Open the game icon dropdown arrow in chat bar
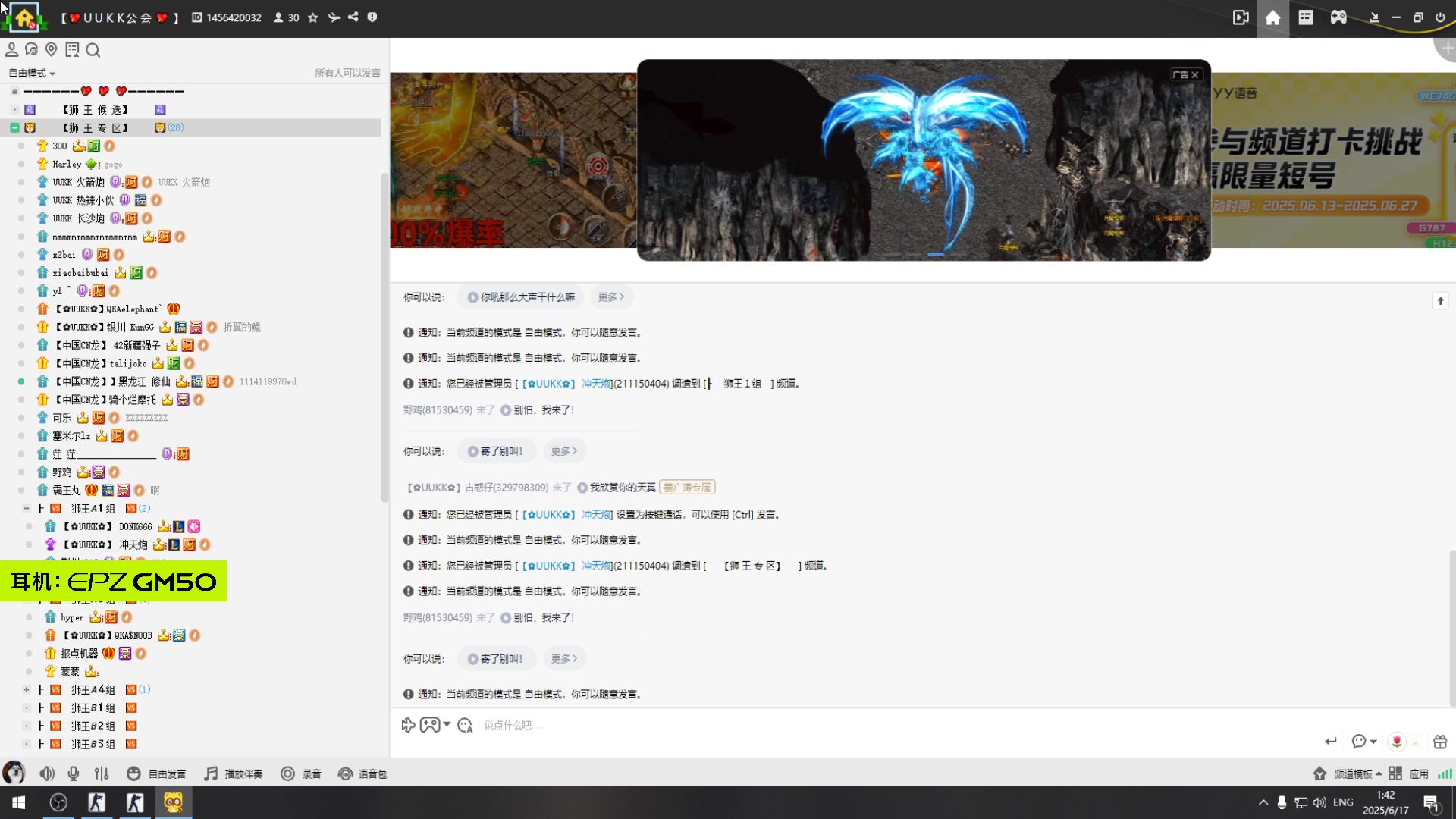This screenshot has height=819, width=1456. [447, 725]
